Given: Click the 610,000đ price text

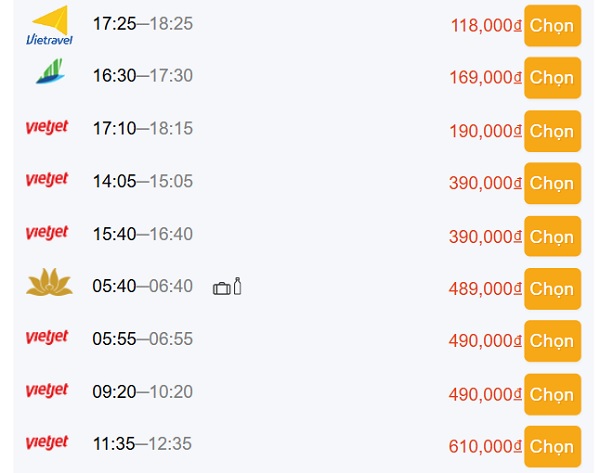Looking at the screenshot, I should coord(485,447).
